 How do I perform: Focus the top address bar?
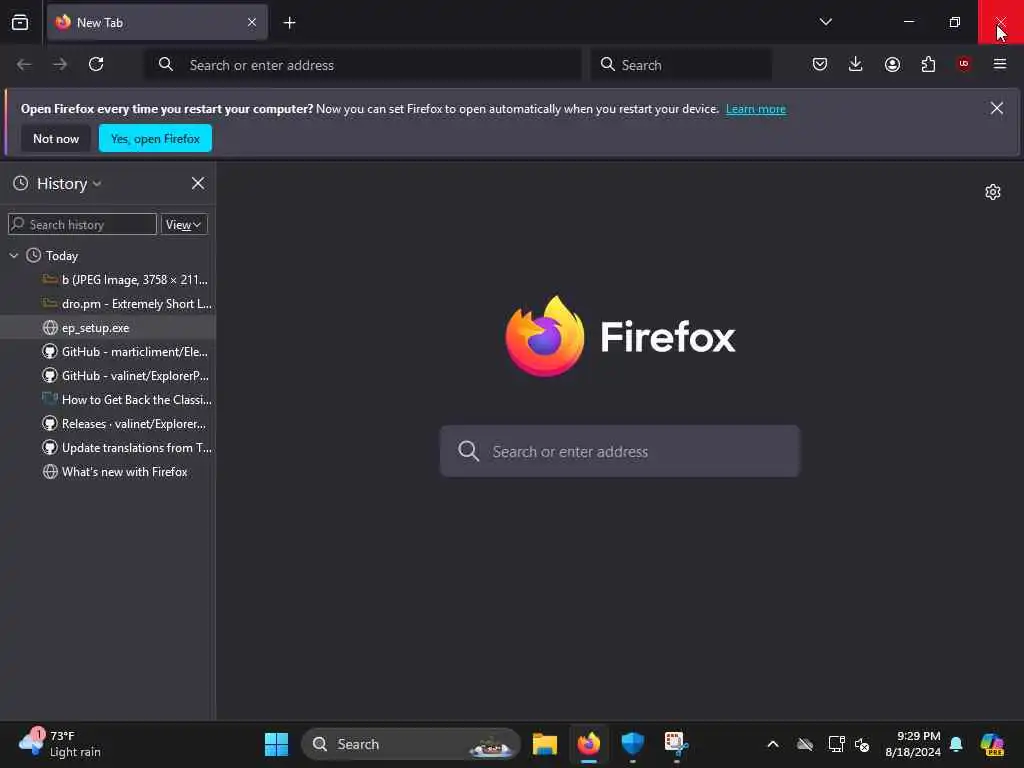(x=363, y=65)
